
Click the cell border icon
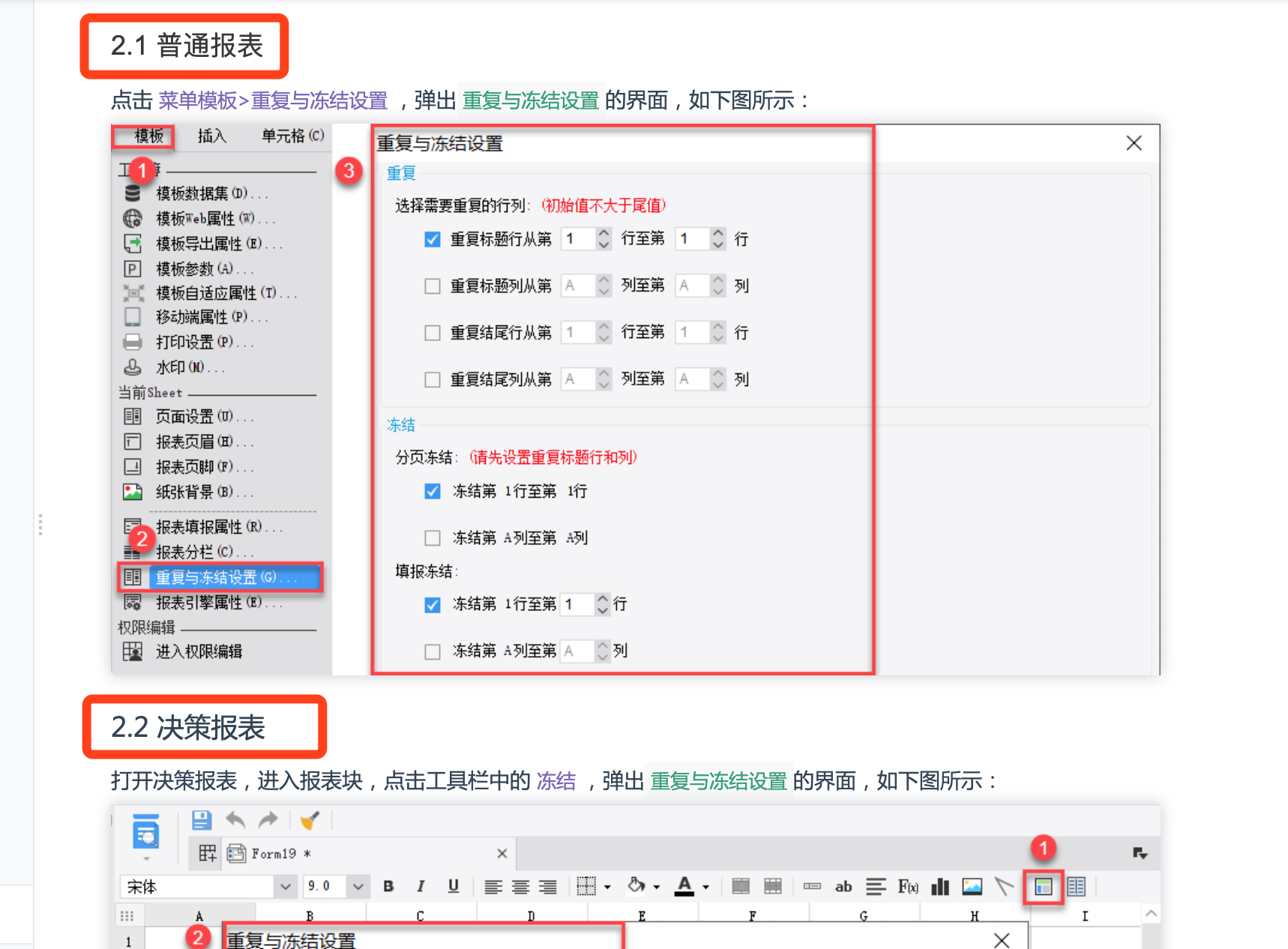tap(586, 887)
